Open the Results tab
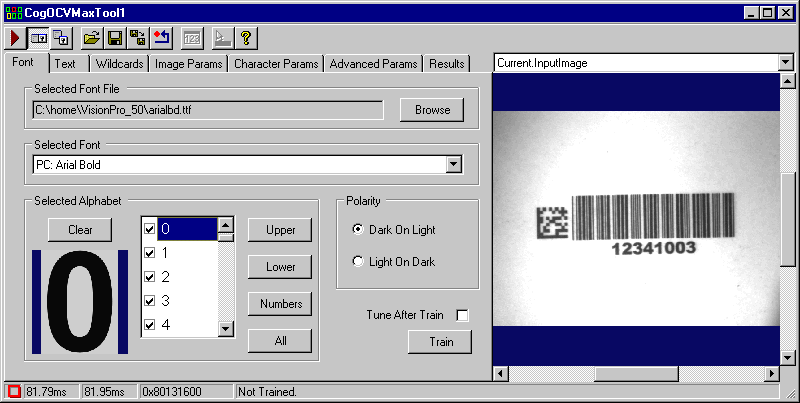The height and width of the screenshot is (403, 800). coord(446,64)
